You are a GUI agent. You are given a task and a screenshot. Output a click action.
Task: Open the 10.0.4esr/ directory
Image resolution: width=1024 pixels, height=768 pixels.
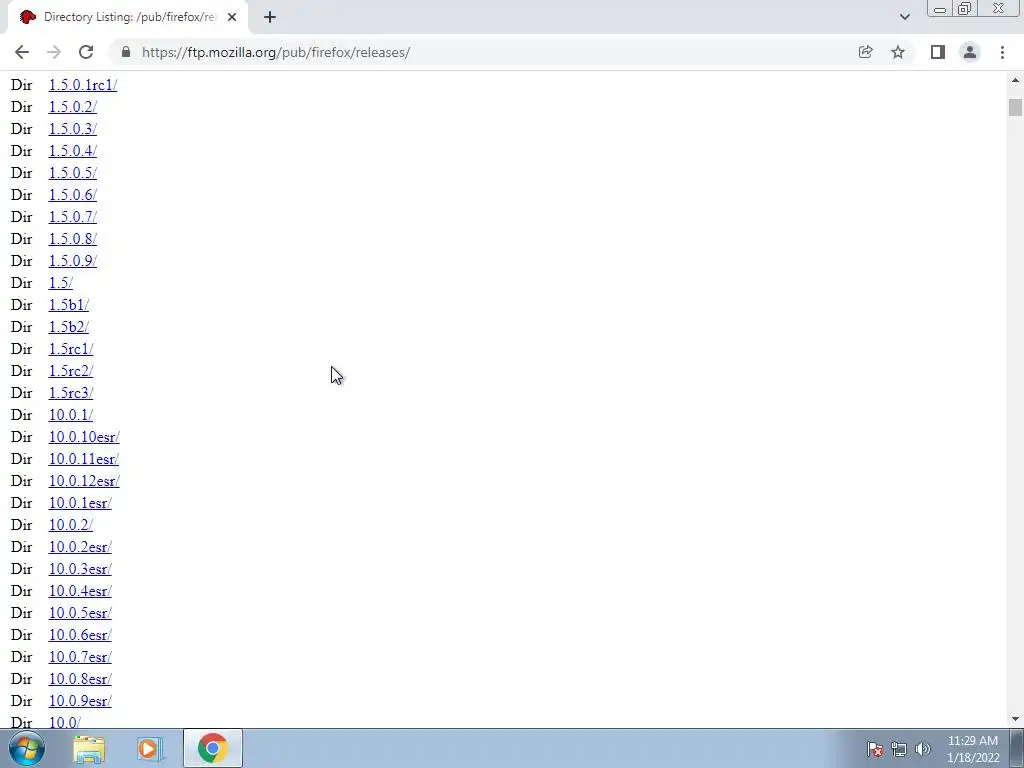point(80,591)
